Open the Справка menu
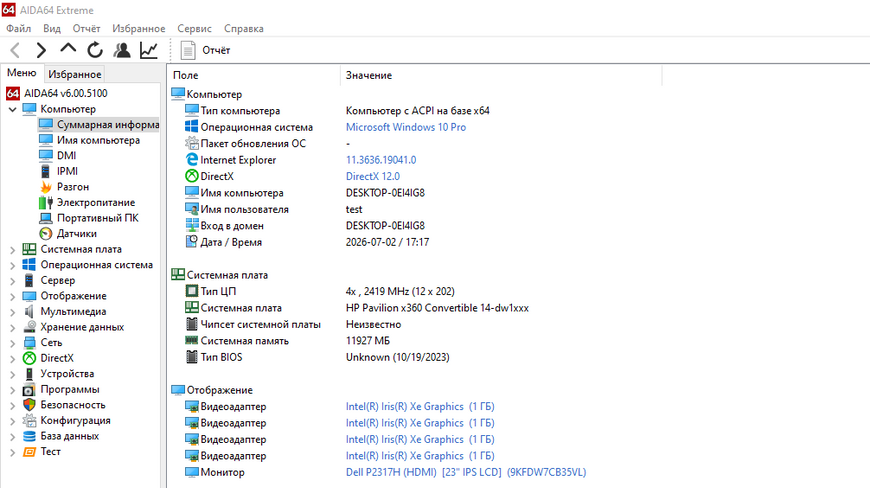This screenshot has width=870, height=488. 244,28
